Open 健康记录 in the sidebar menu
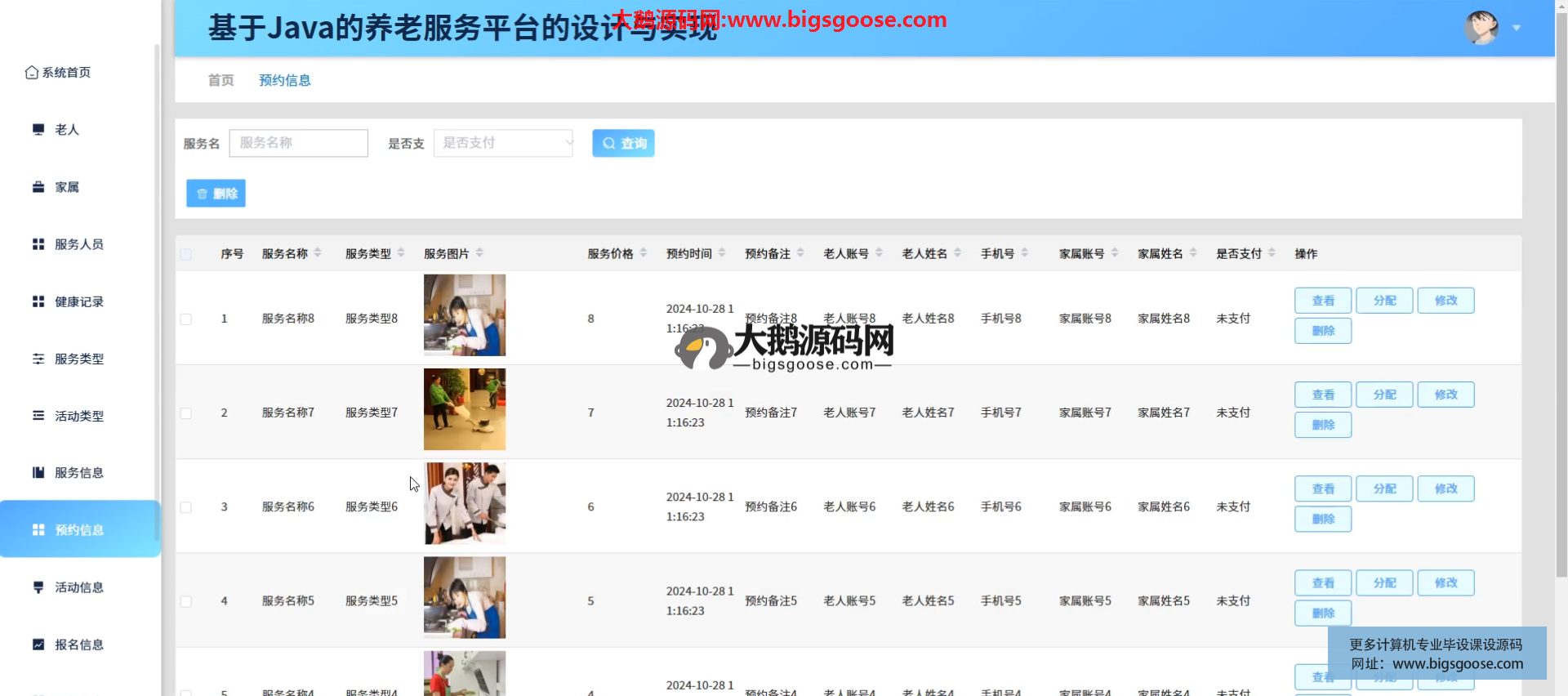Screen dimensions: 1568x696 [78, 301]
